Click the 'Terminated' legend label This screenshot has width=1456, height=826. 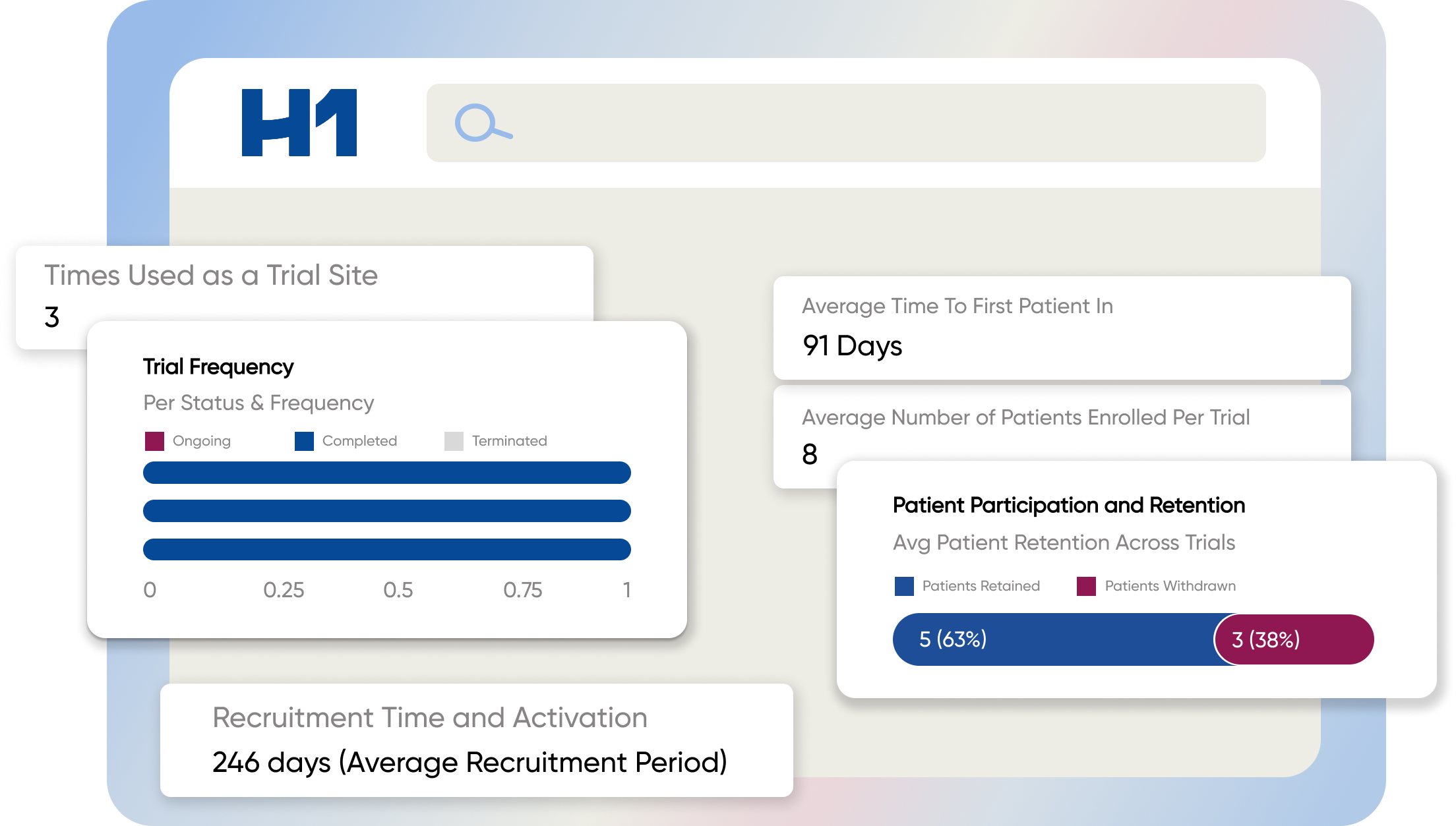(510, 441)
